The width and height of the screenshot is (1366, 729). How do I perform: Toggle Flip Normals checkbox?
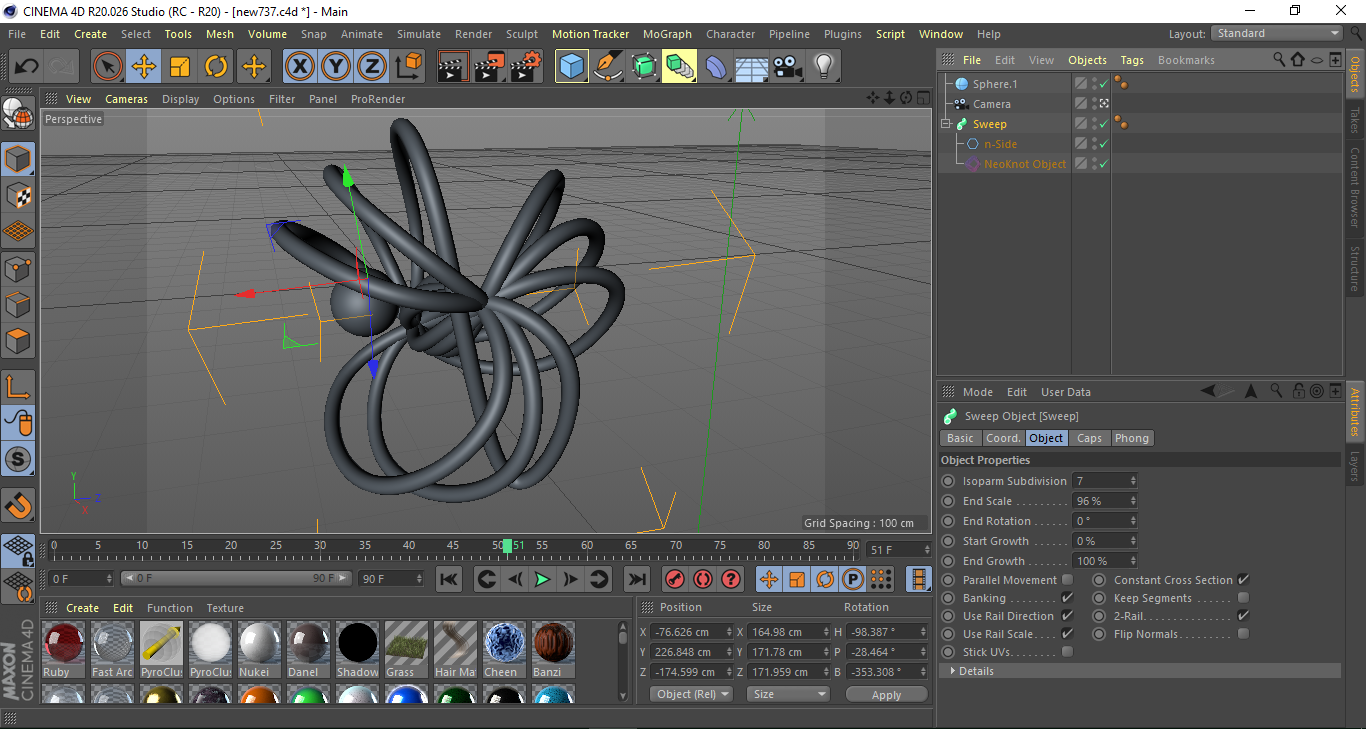tap(1243, 634)
